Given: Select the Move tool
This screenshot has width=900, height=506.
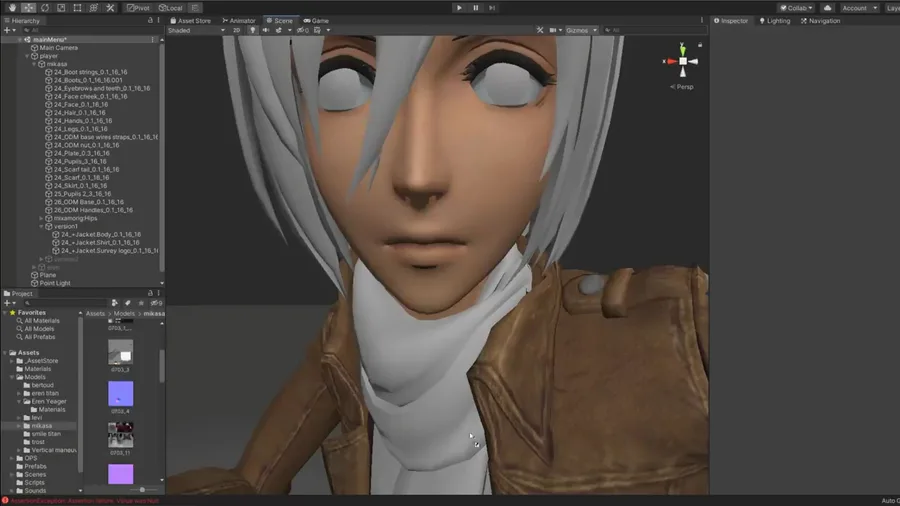Looking at the screenshot, I should (28, 8).
